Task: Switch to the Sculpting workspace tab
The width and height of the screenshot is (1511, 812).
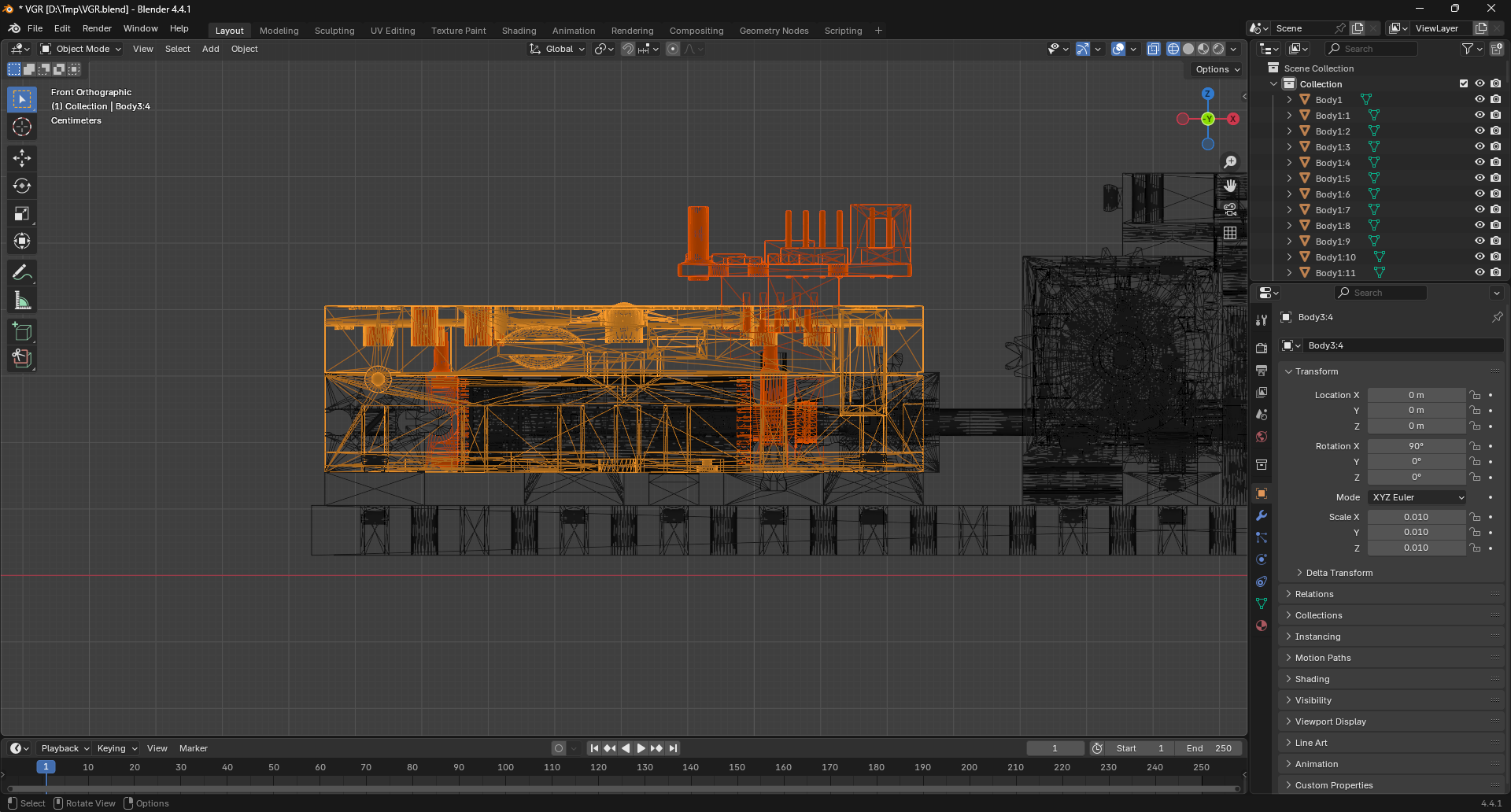Action: [334, 31]
